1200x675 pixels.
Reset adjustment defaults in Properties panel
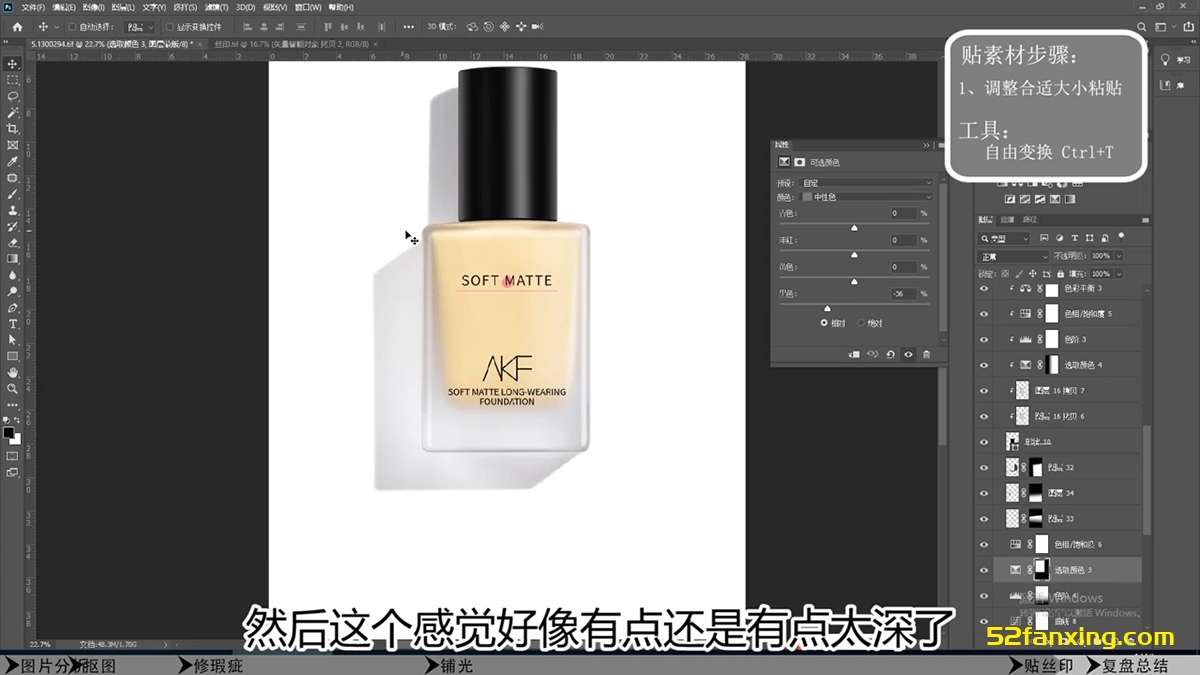point(890,354)
